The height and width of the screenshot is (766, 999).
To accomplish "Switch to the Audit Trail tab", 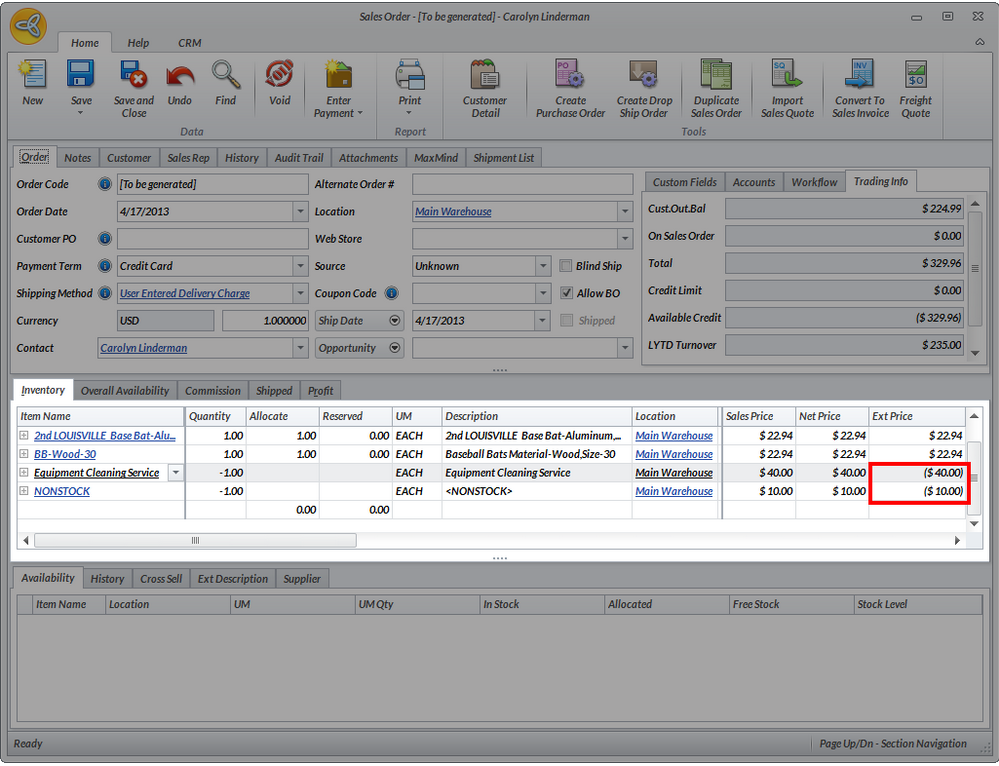I will coord(301,158).
